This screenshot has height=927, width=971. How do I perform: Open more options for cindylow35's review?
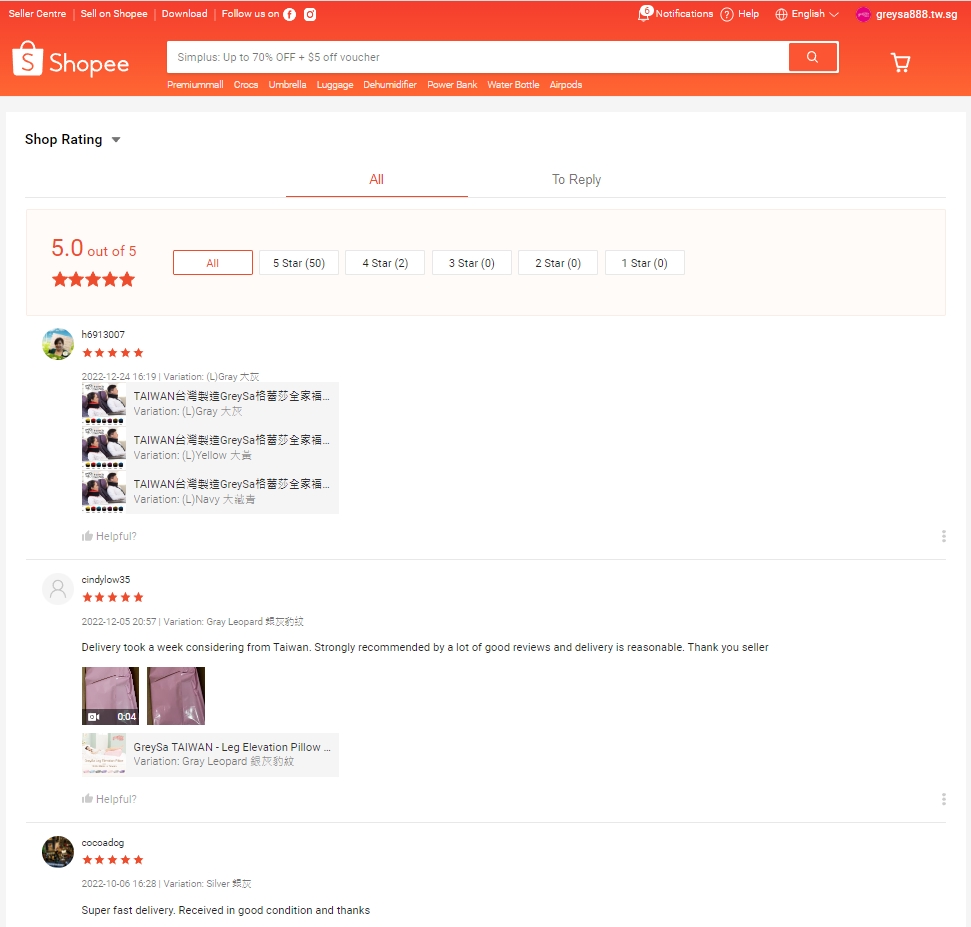coord(943,799)
